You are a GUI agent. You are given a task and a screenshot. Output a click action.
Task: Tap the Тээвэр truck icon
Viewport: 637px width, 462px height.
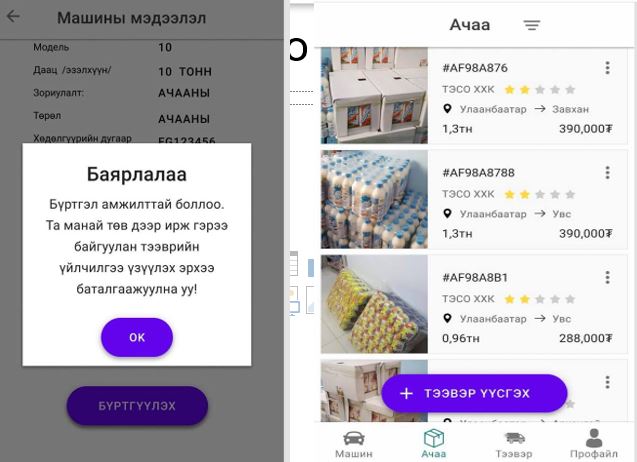(x=514, y=438)
